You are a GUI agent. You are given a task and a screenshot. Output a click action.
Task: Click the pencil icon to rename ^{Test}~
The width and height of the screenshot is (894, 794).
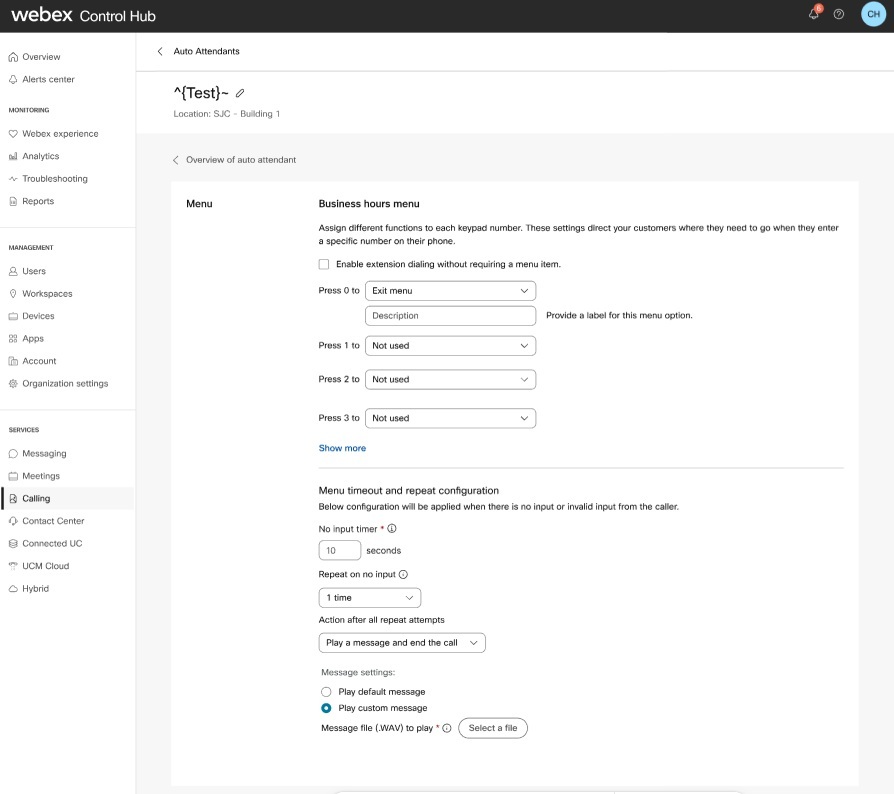tap(240, 93)
